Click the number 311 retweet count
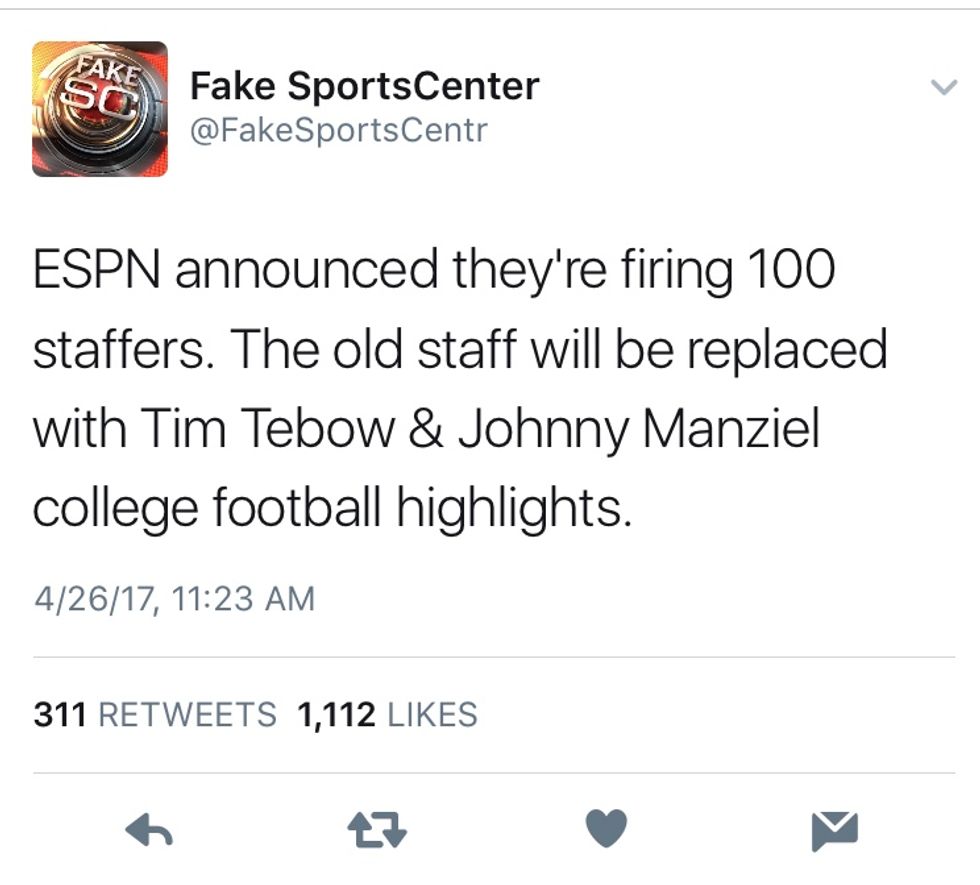Screen dimensions: 980x885 point(62,714)
